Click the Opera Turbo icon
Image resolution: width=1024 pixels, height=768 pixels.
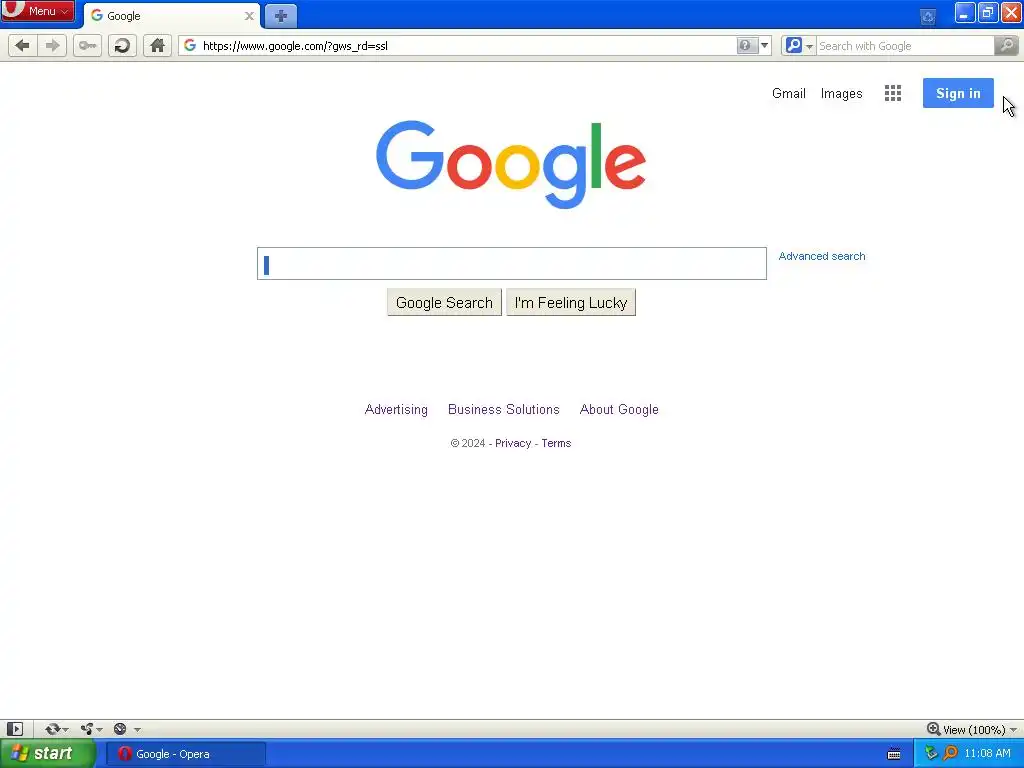tap(120, 729)
